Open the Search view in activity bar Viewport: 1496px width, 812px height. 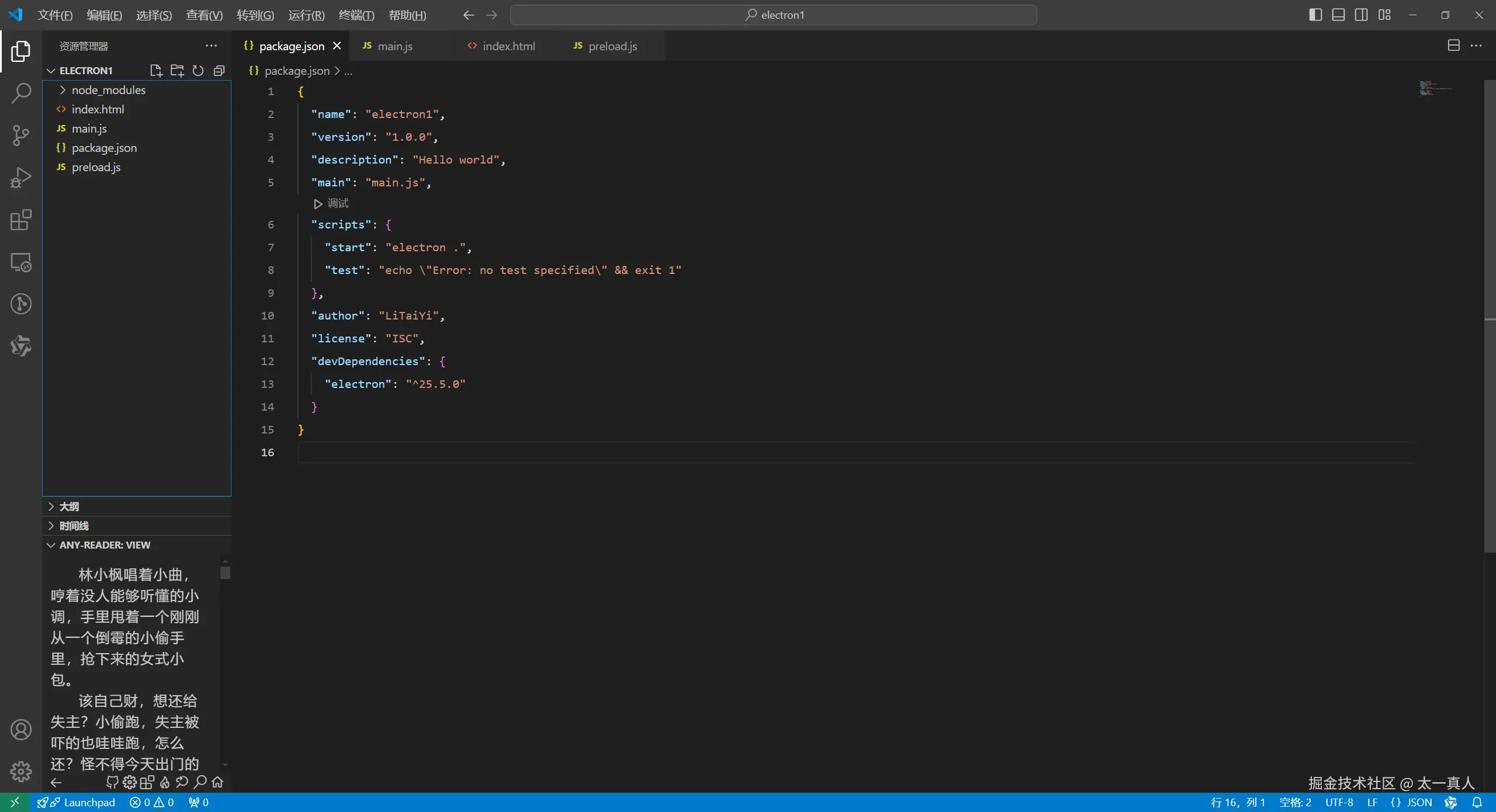coord(21,93)
